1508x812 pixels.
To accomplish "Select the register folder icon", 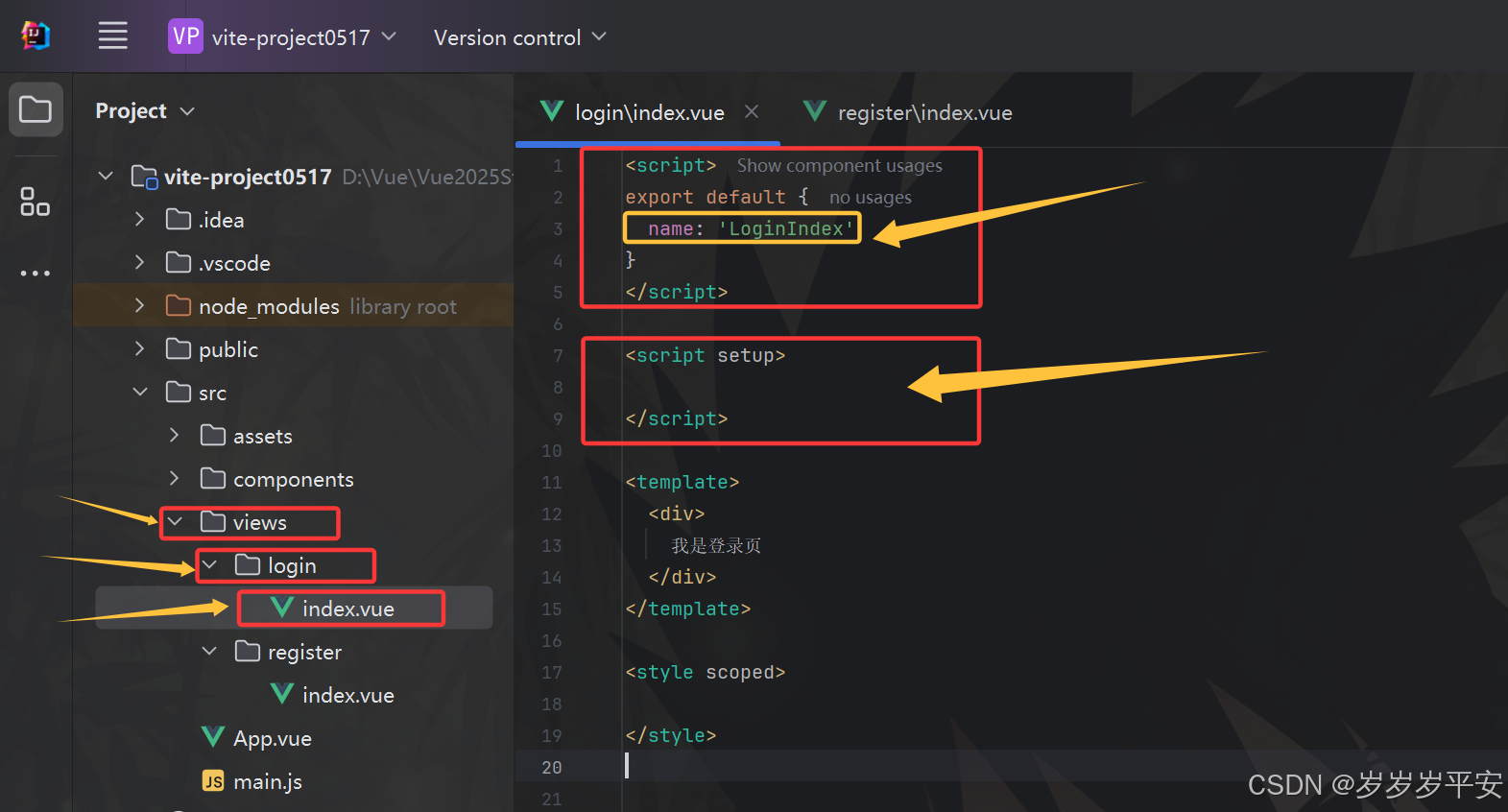I will pyautogui.click(x=248, y=651).
